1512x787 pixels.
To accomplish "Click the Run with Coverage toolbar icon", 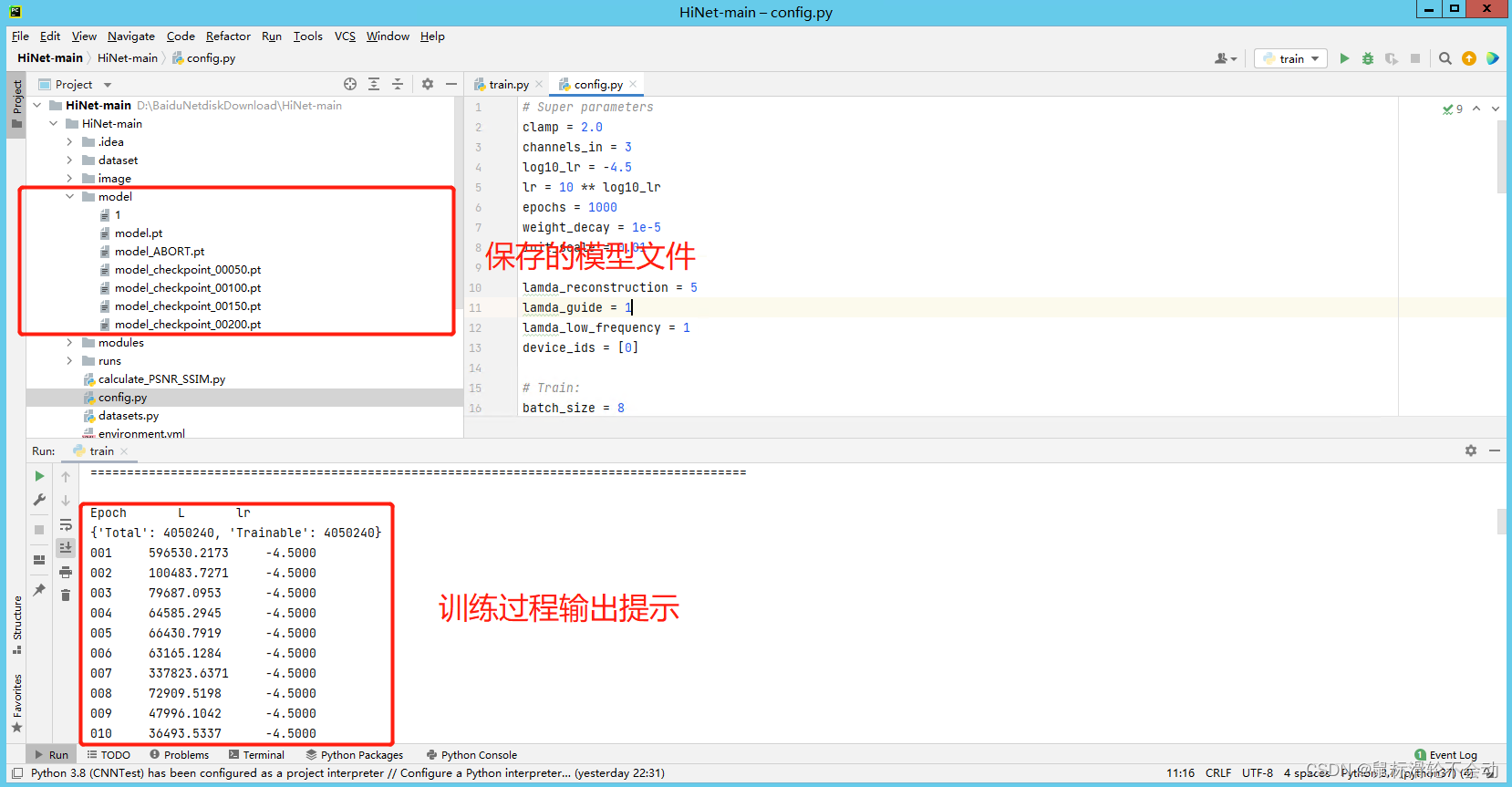I will pyautogui.click(x=1392, y=58).
